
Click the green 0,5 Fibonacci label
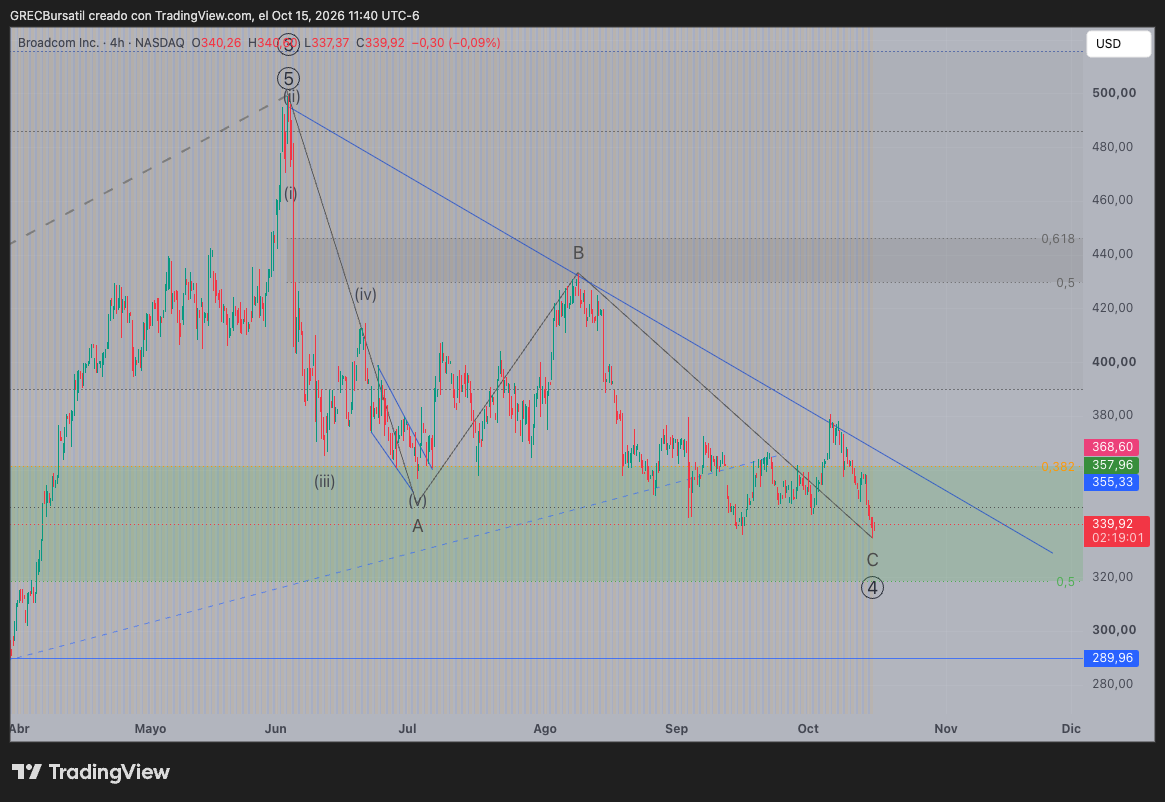click(1065, 581)
